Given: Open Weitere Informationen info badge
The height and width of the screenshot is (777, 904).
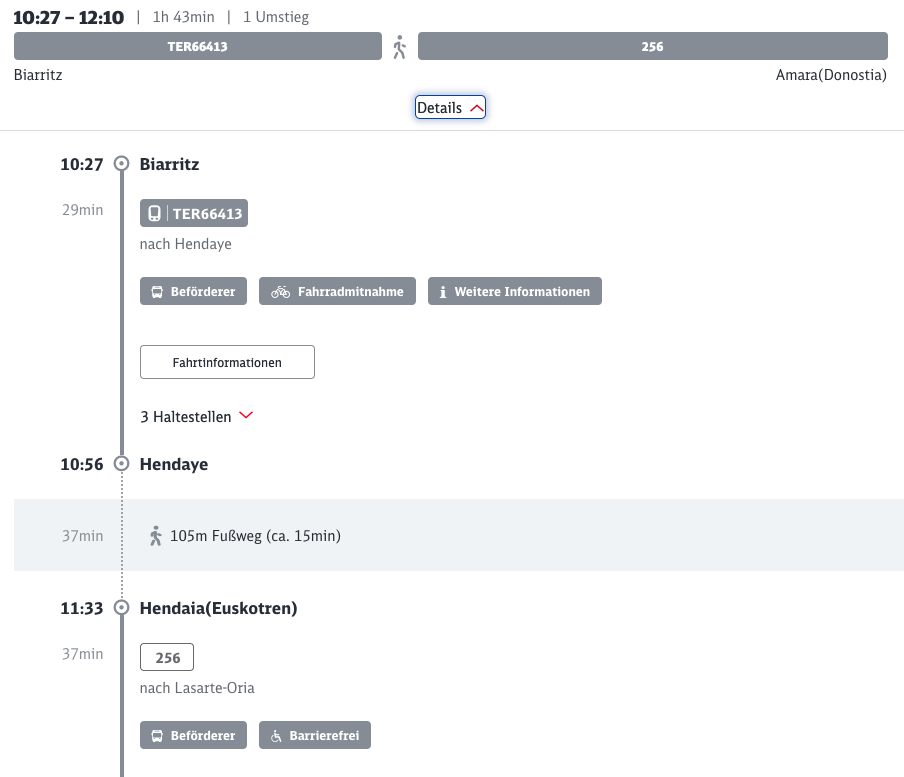Looking at the screenshot, I should [514, 292].
